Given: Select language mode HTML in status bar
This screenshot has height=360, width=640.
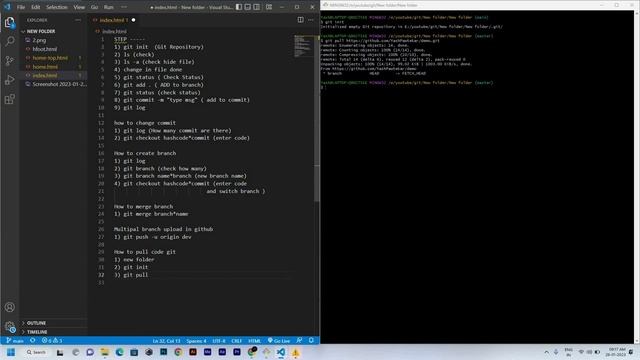Looking at the screenshot, I should (x=255, y=340).
